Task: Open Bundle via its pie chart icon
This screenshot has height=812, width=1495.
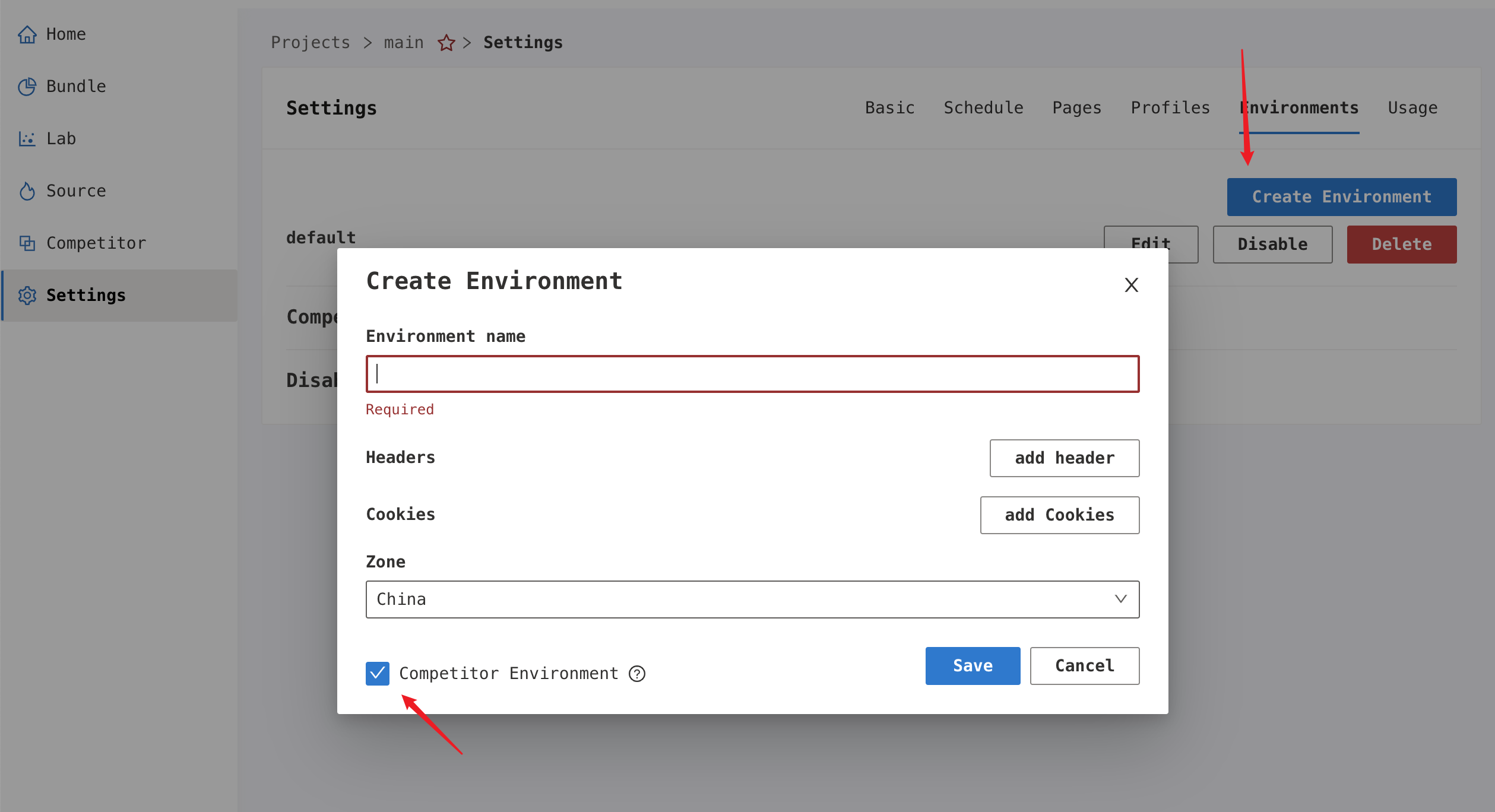Action: pos(27,87)
